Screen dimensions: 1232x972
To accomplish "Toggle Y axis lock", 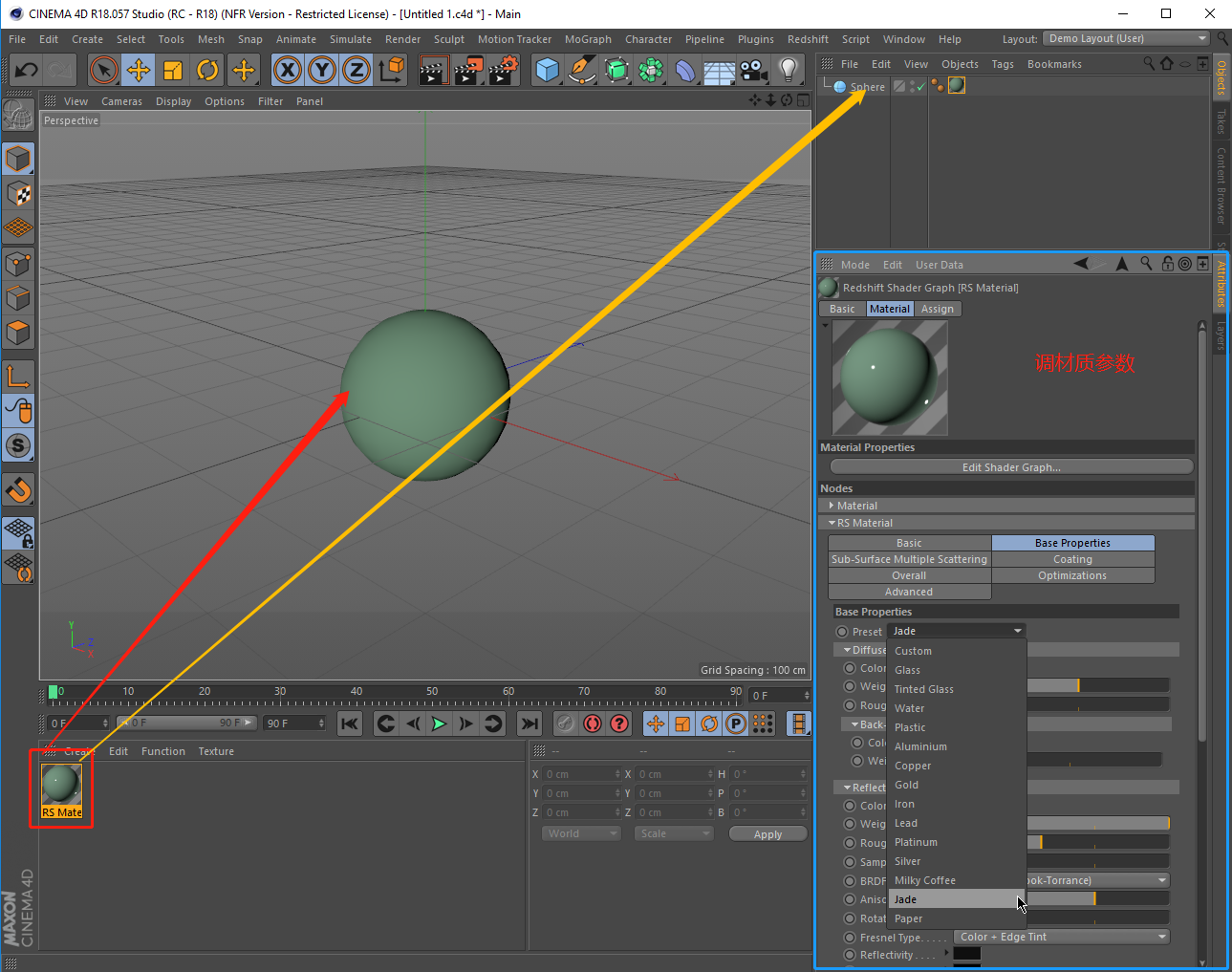I will [322, 70].
